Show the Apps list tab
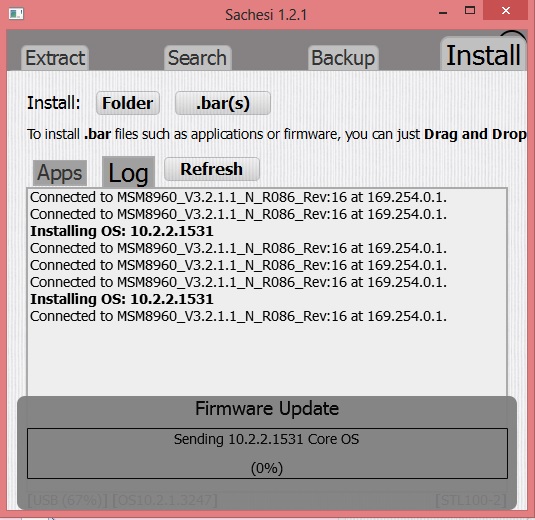This screenshot has height=520, width=535. [x=60, y=173]
